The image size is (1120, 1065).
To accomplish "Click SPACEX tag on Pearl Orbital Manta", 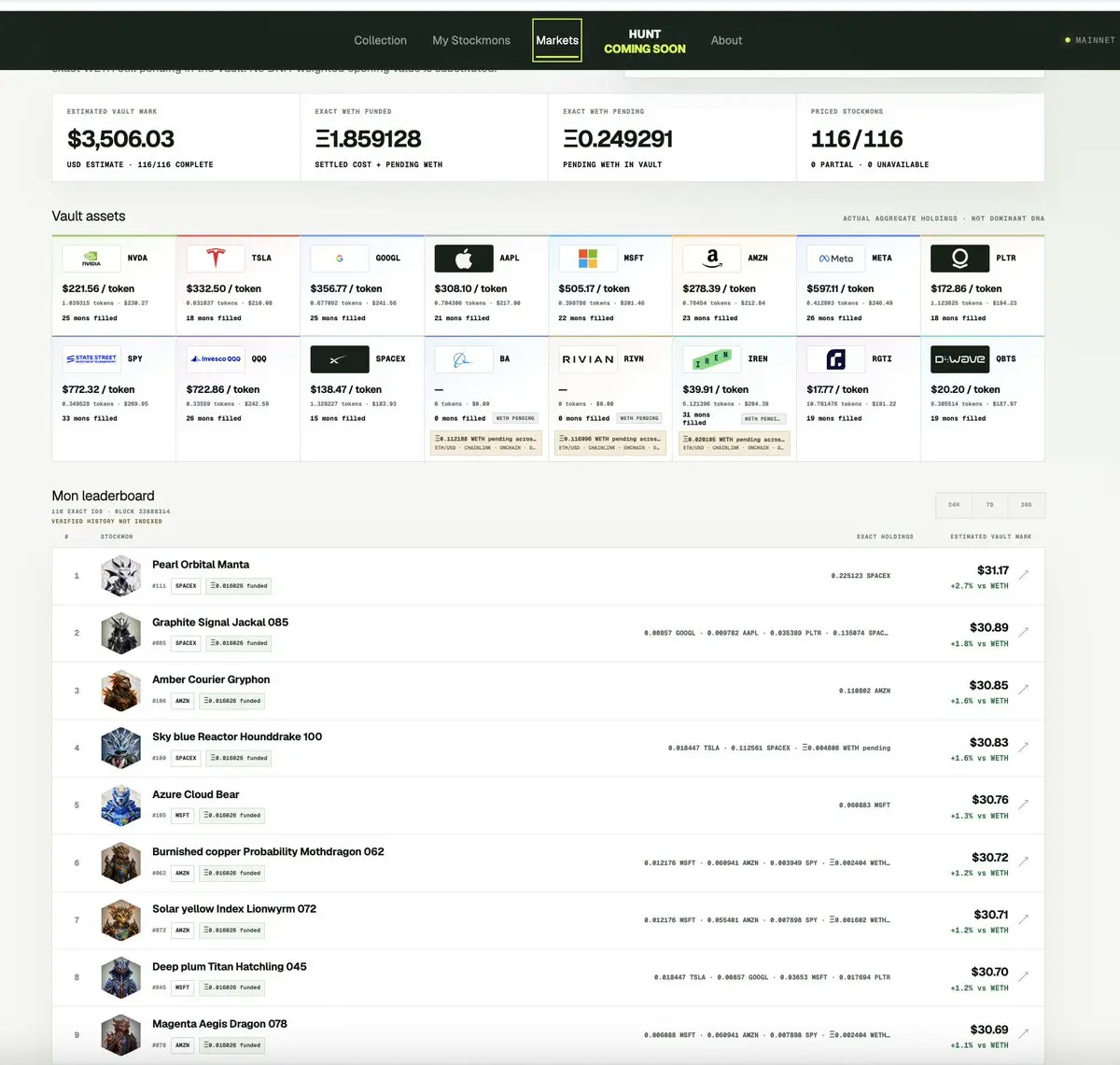I will [x=186, y=586].
